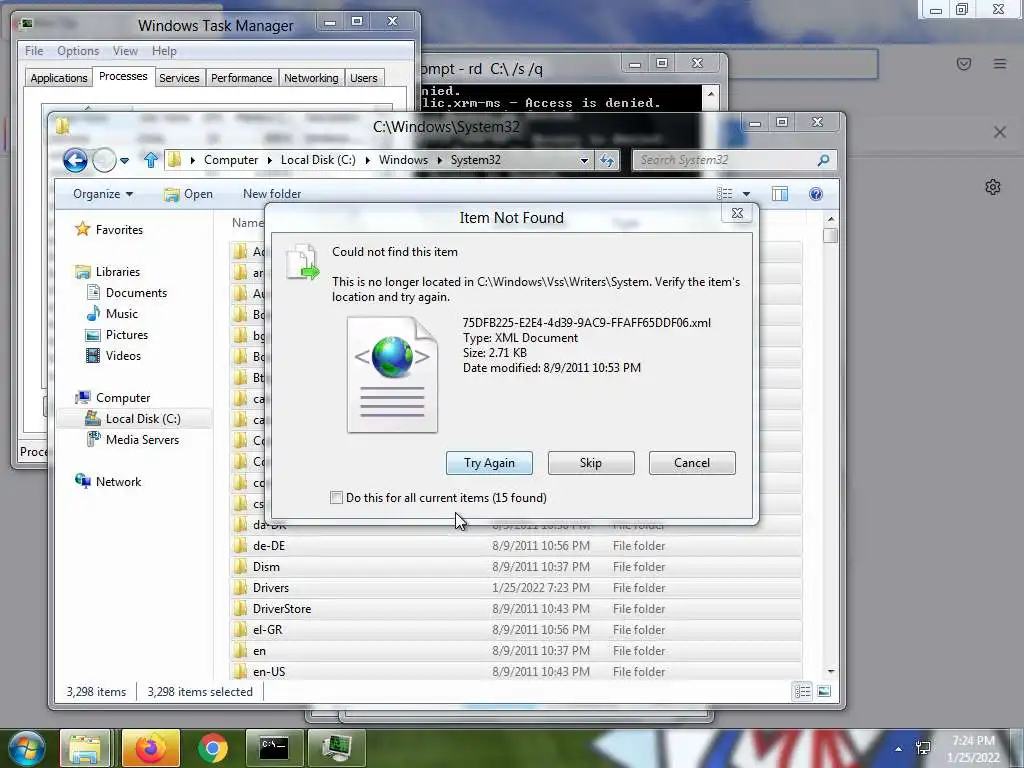Click Explorer large icons status icon
Viewport: 1024px width, 768px height.
(824, 692)
